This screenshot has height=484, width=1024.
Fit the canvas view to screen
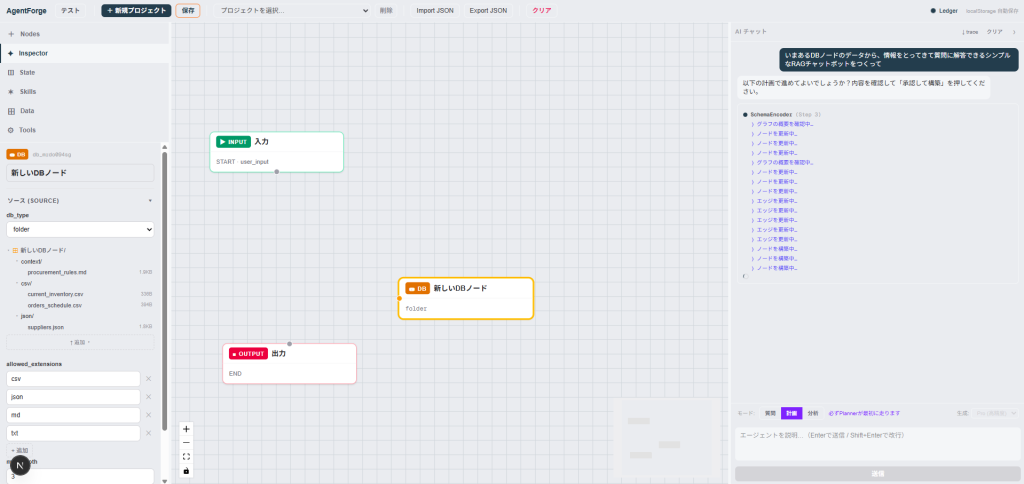coord(187,457)
